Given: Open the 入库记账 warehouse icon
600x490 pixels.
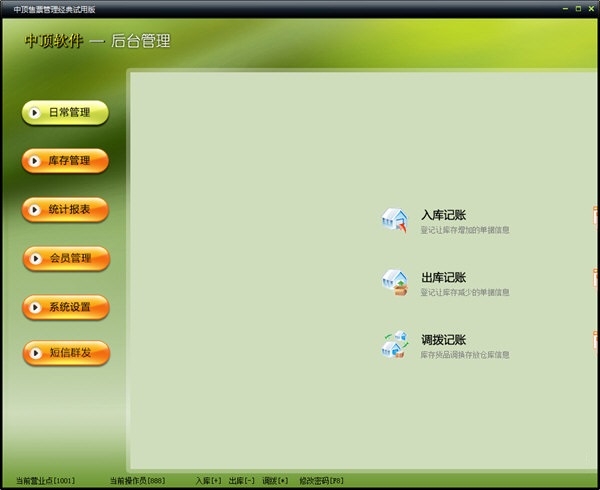Looking at the screenshot, I should click(x=394, y=220).
